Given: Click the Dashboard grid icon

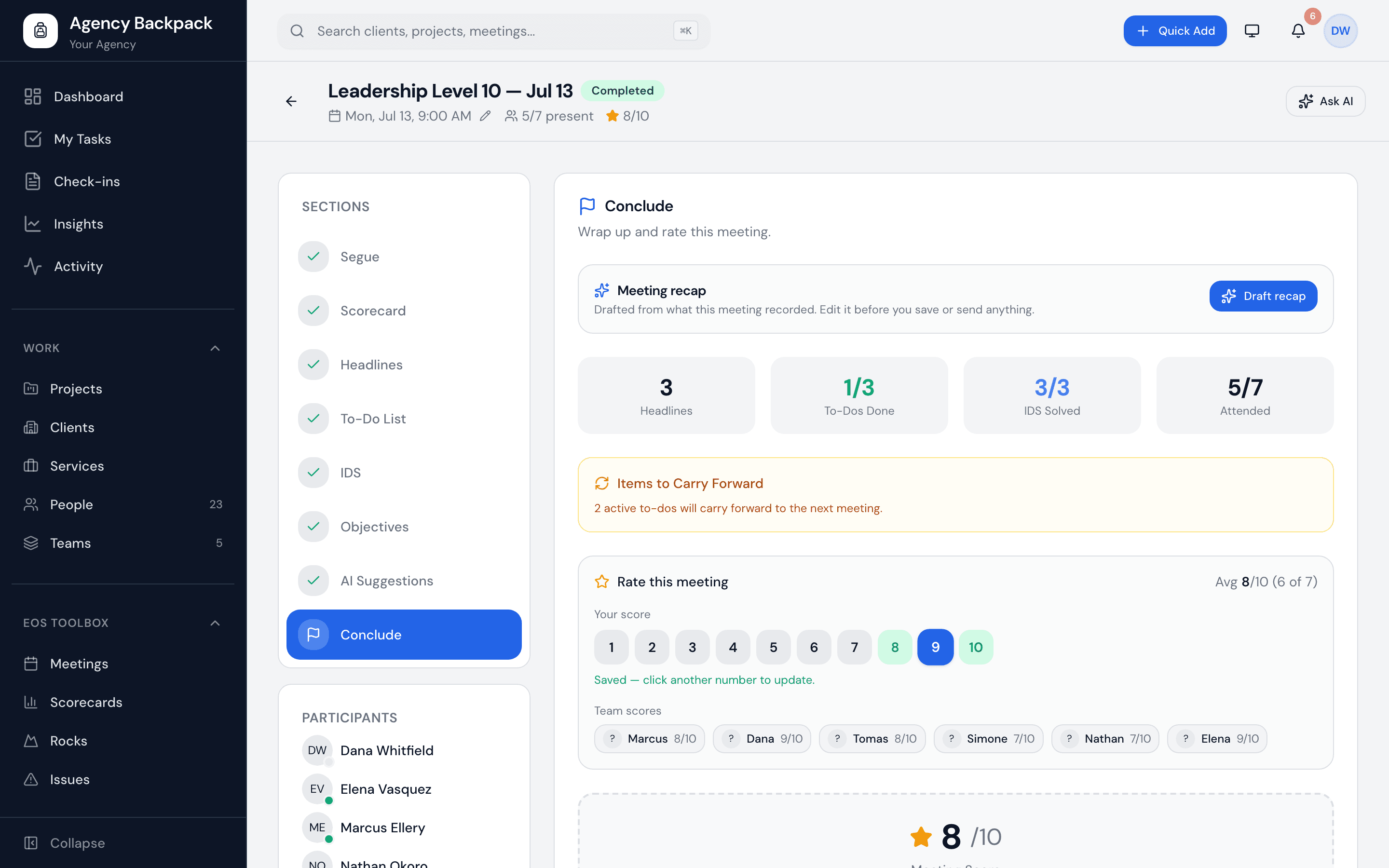Looking at the screenshot, I should pos(33,96).
